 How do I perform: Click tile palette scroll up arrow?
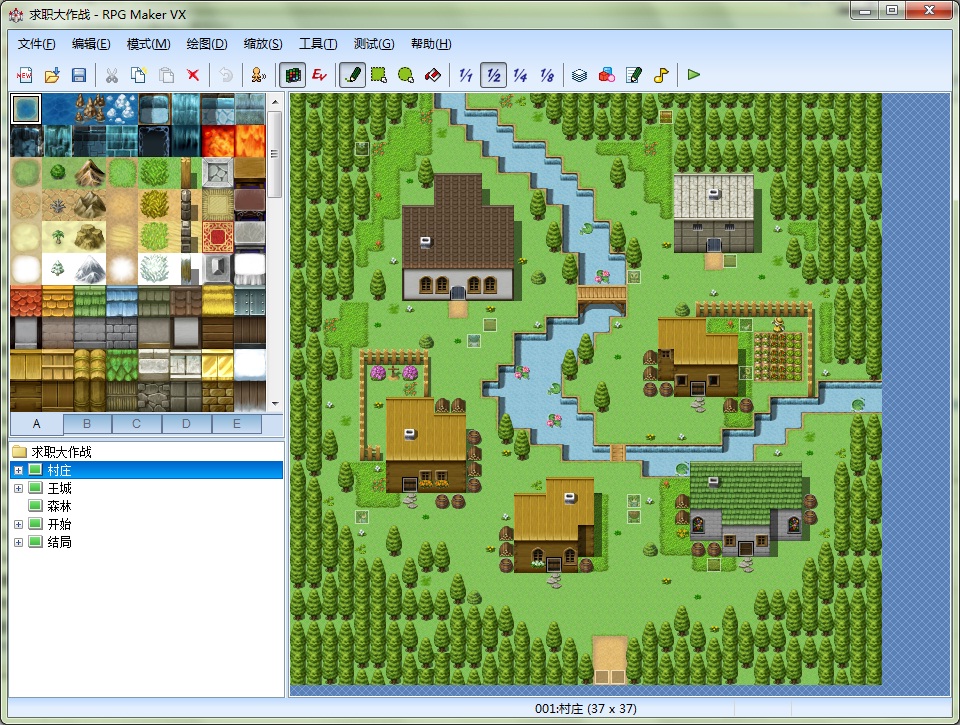pyautogui.click(x=275, y=102)
